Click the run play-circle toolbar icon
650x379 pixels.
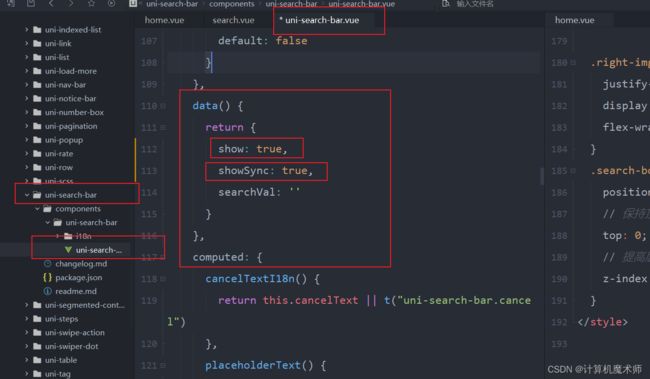pyautogui.click(x=111, y=3)
